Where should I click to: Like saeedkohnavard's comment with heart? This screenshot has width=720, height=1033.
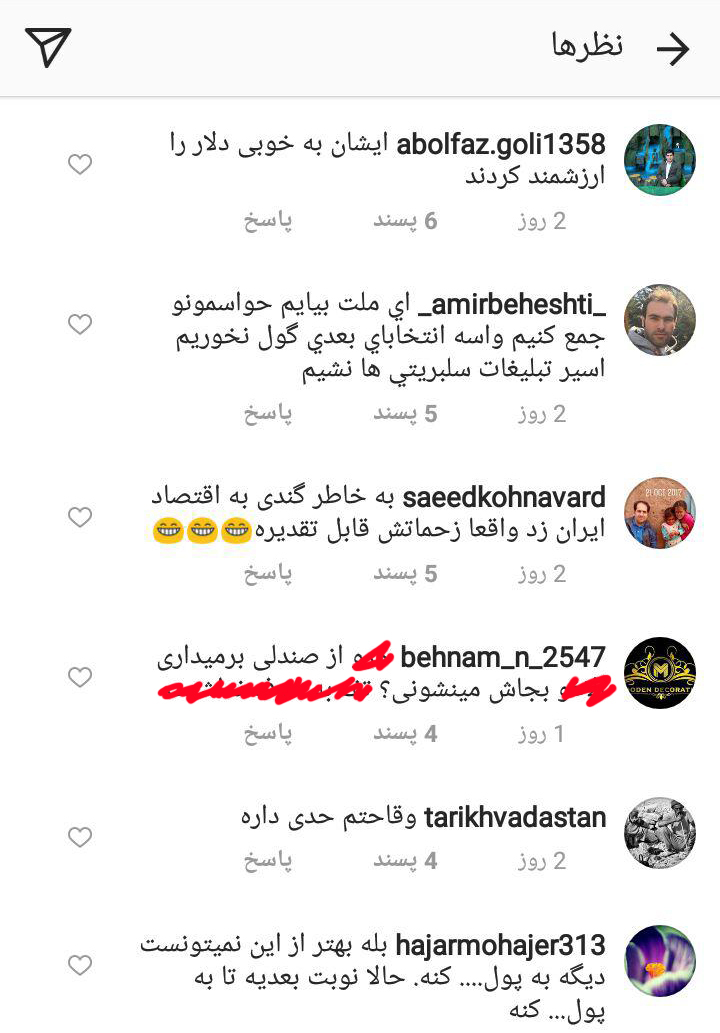pos(80,517)
